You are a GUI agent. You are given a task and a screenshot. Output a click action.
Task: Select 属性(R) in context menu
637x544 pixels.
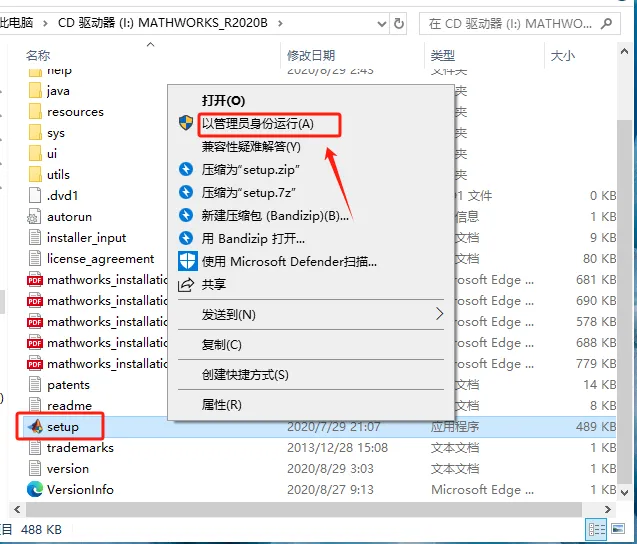pos(222,404)
